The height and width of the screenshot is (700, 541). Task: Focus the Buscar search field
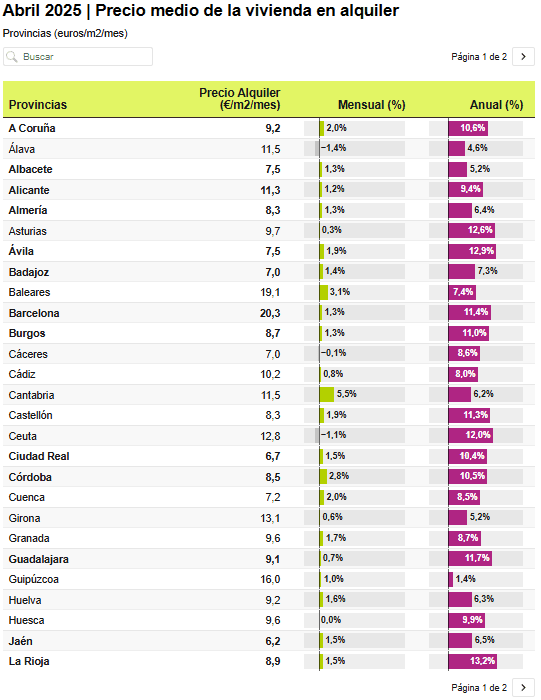[78, 57]
